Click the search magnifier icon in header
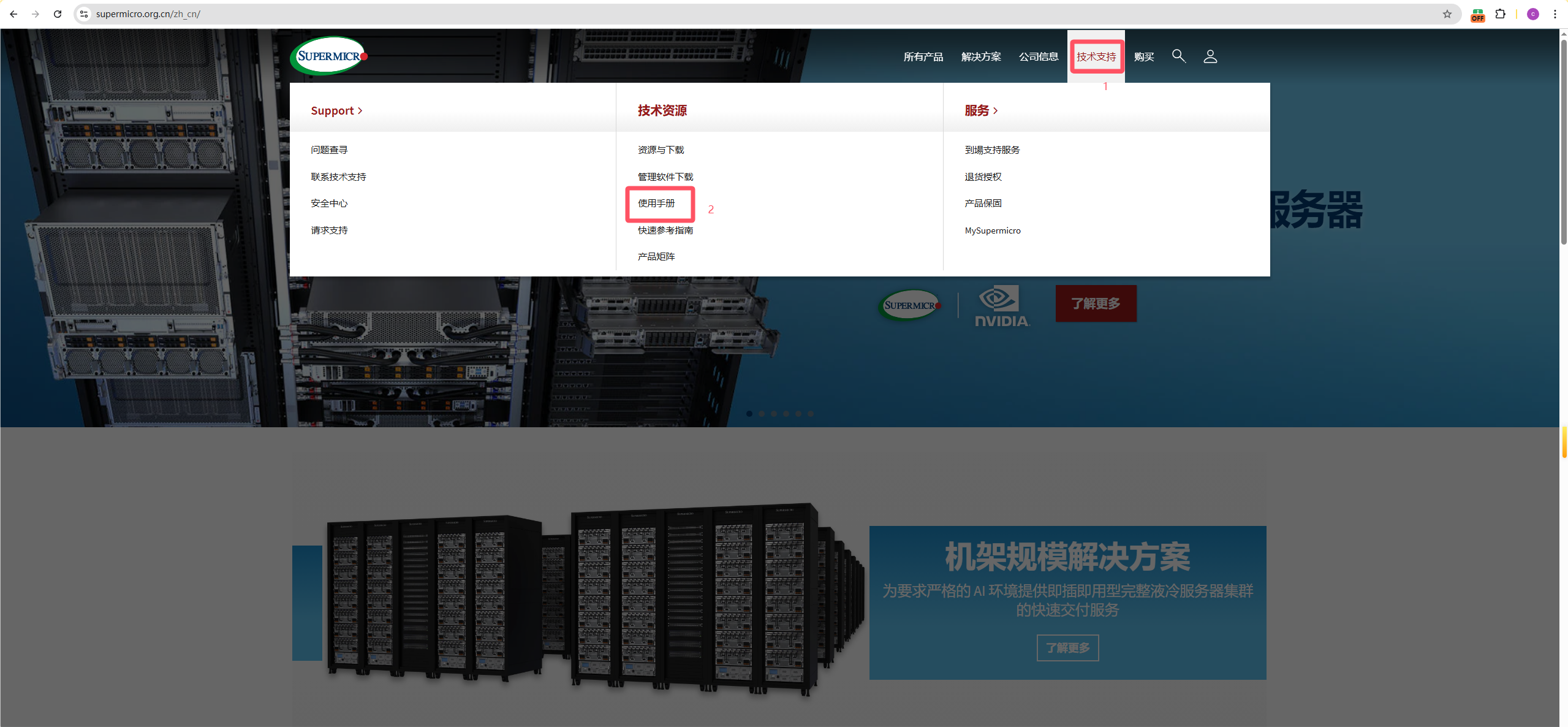This screenshot has height=727, width=1568. (1178, 56)
